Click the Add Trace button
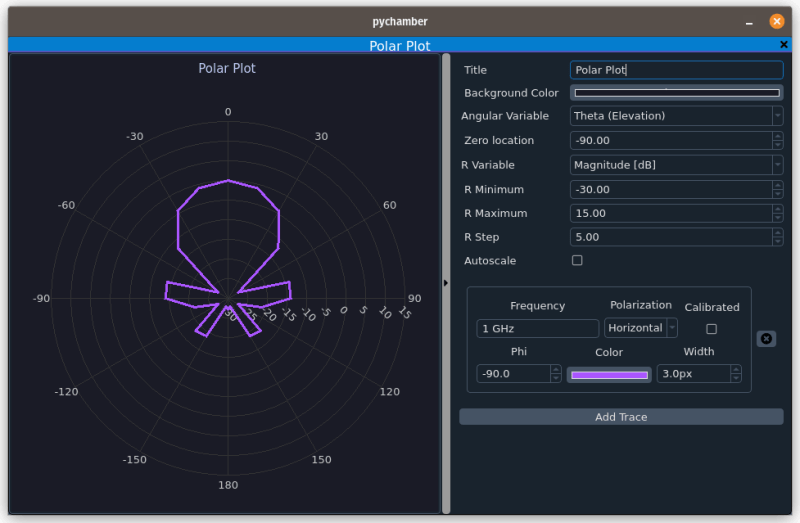The width and height of the screenshot is (800, 523). point(621,417)
